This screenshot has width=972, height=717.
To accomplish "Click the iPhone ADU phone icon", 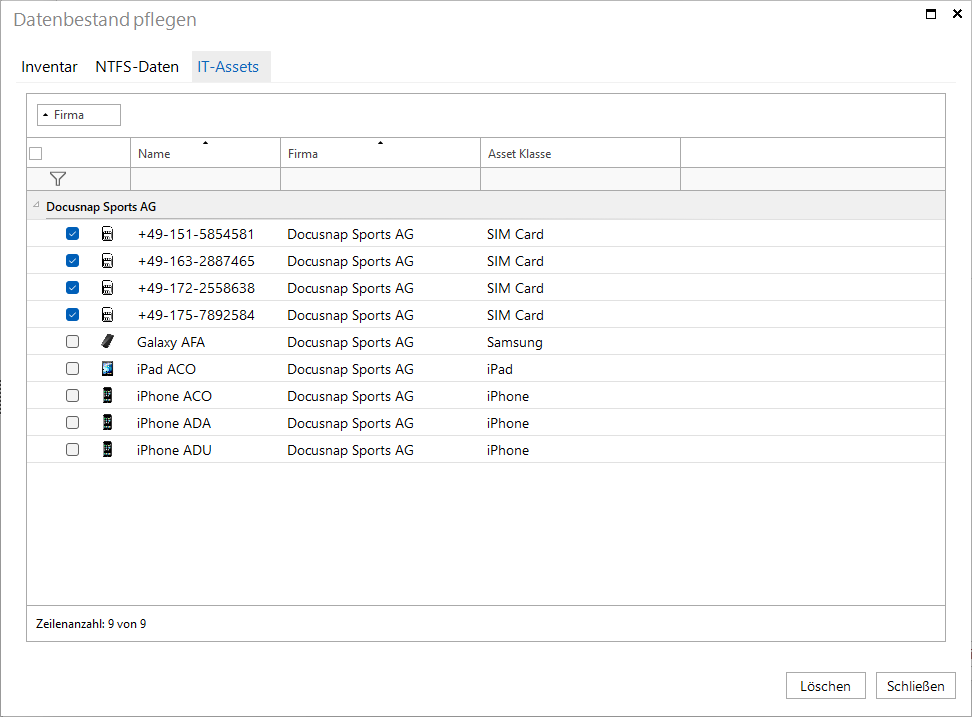I will pyautogui.click(x=107, y=449).
